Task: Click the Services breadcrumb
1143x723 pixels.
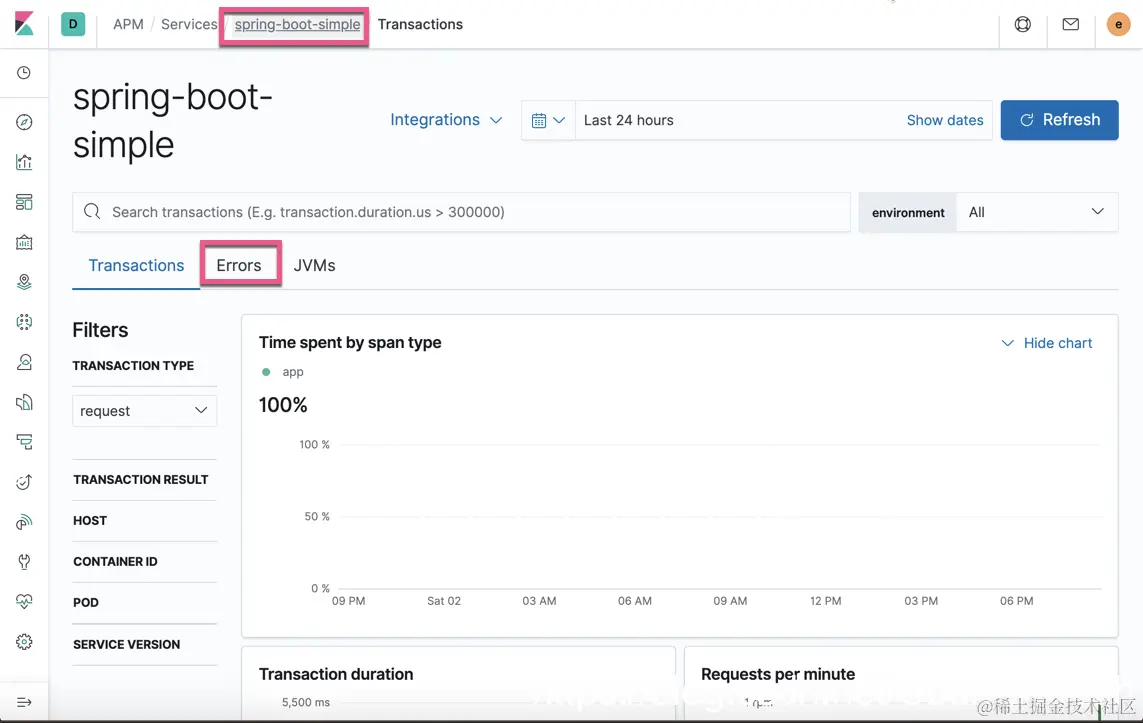Action: (x=189, y=24)
